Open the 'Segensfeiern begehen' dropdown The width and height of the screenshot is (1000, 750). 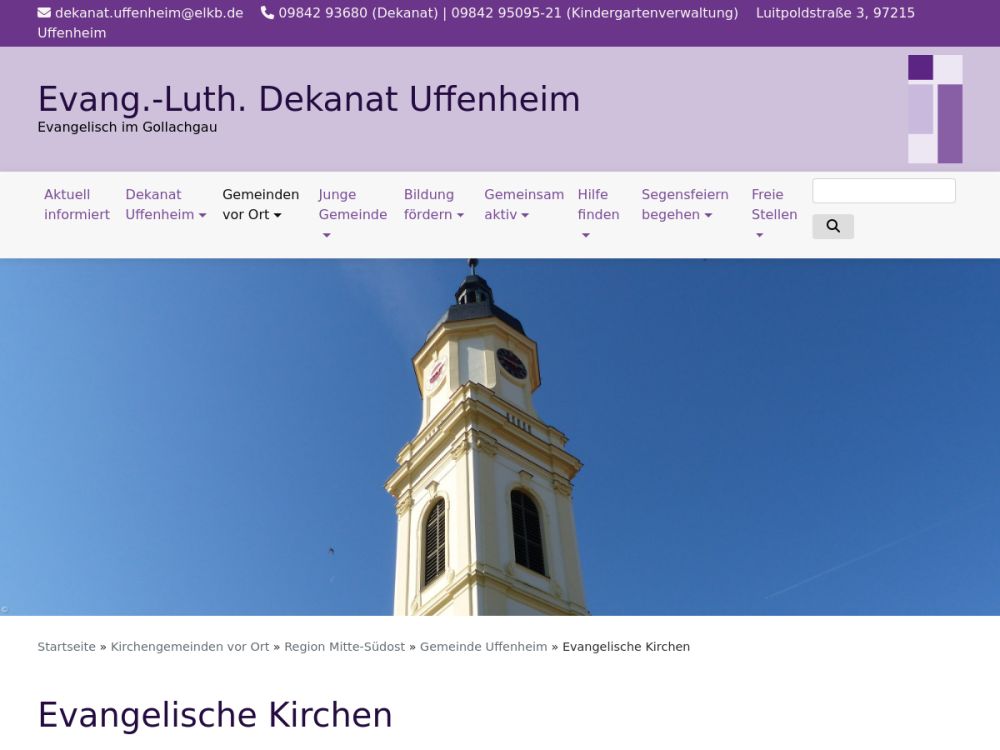tap(684, 204)
